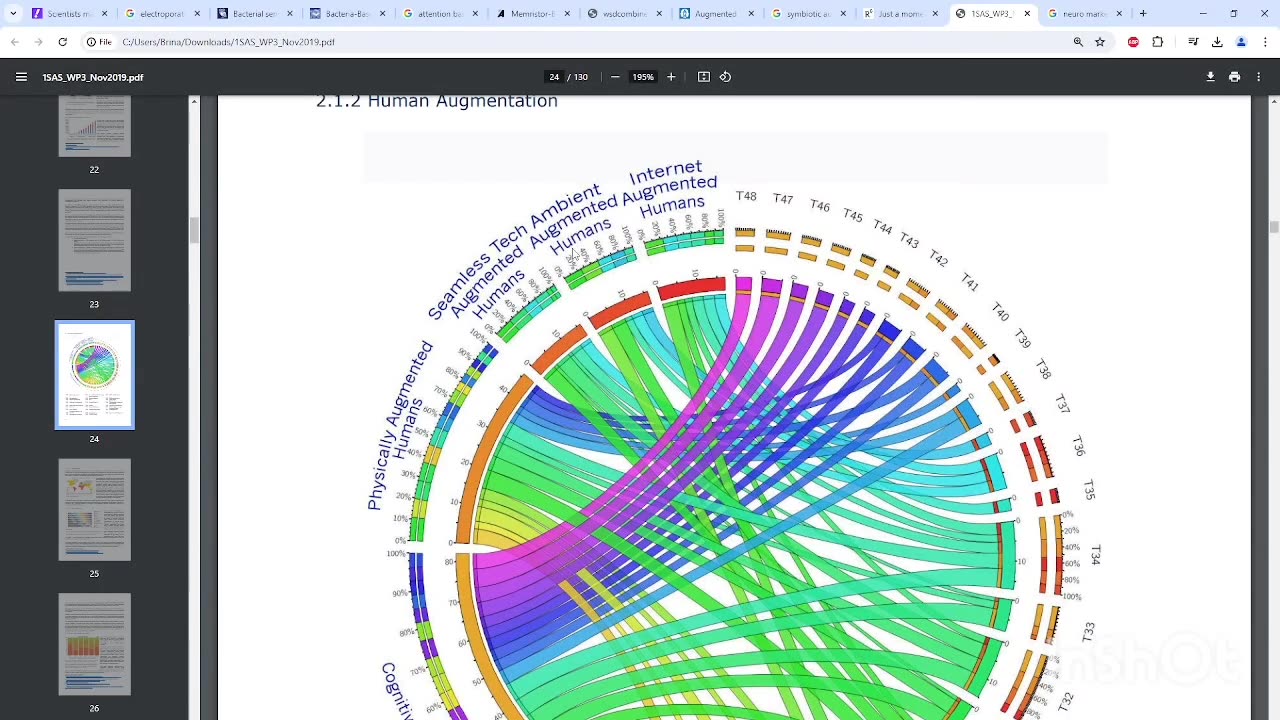1280x720 pixels.
Task: Expand the tab search dropdown
Action: tap(13, 14)
